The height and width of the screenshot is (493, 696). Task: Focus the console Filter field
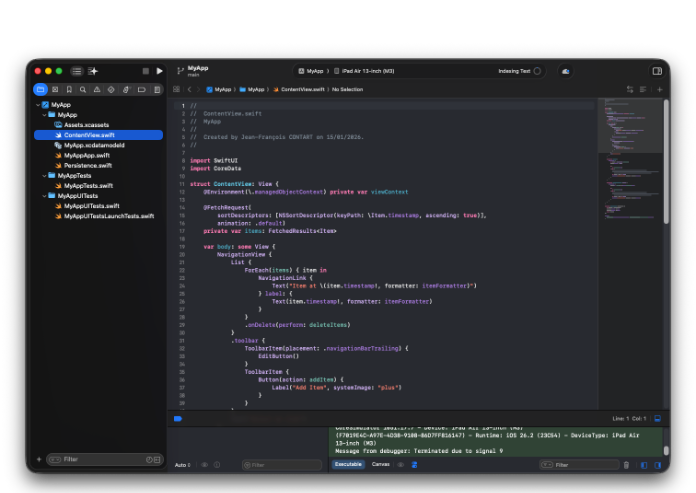[579, 465]
